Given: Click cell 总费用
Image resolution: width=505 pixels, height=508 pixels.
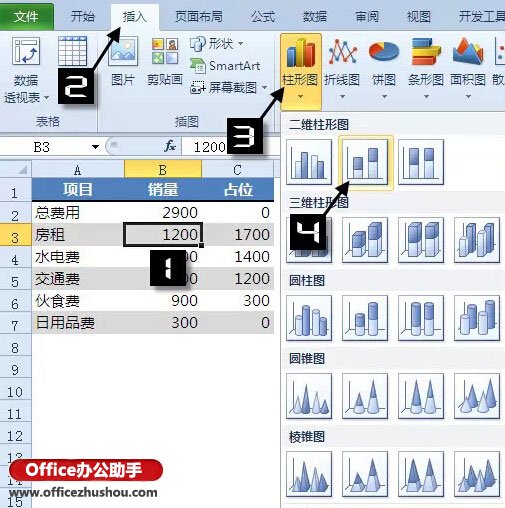Looking at the screenshot, I should 78,213.
